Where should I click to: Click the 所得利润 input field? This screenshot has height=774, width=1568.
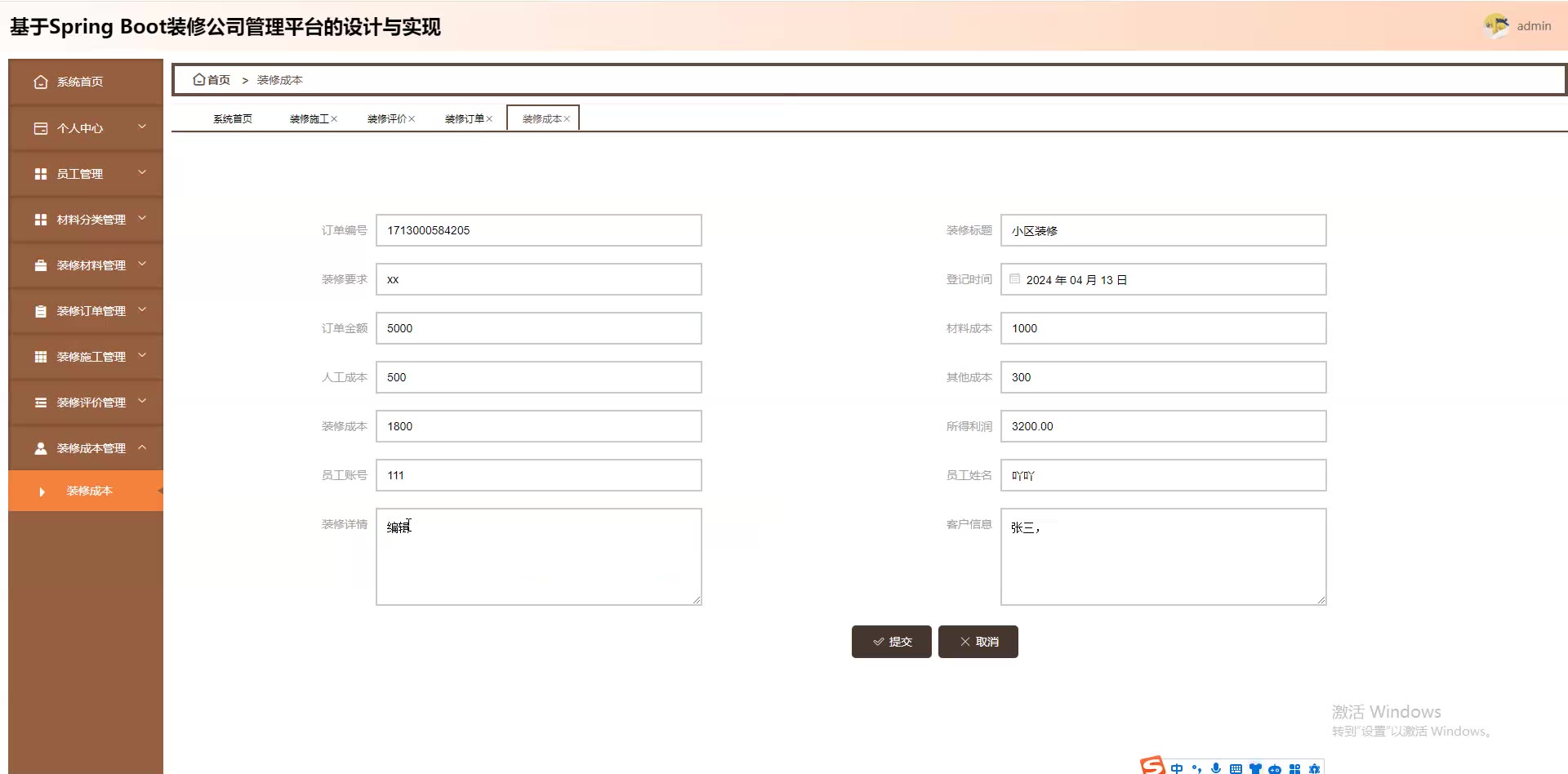1163,426
